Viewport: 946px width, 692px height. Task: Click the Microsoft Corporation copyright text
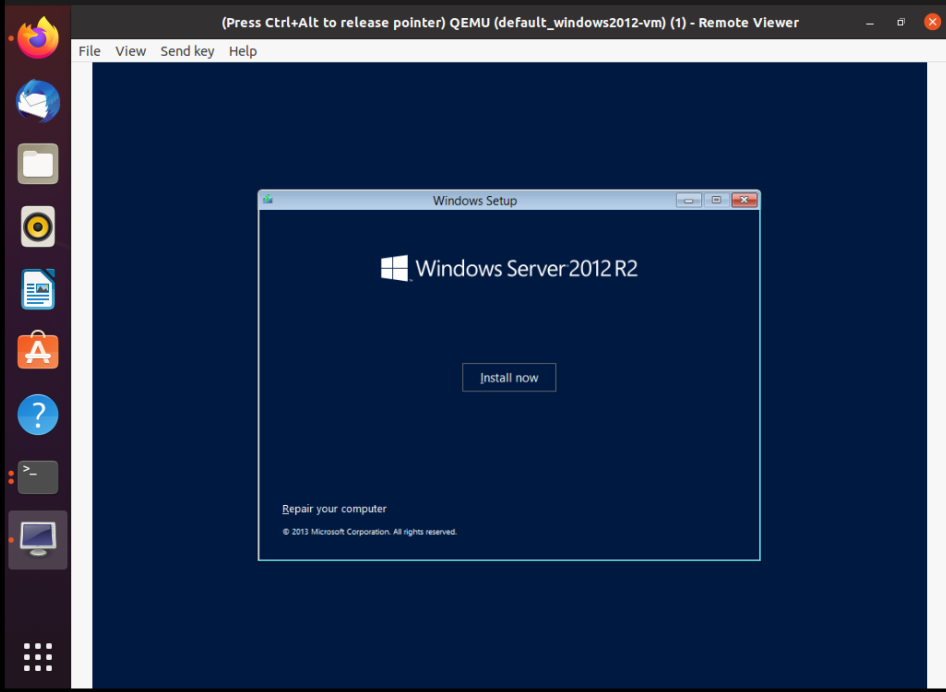pos(369,532)
